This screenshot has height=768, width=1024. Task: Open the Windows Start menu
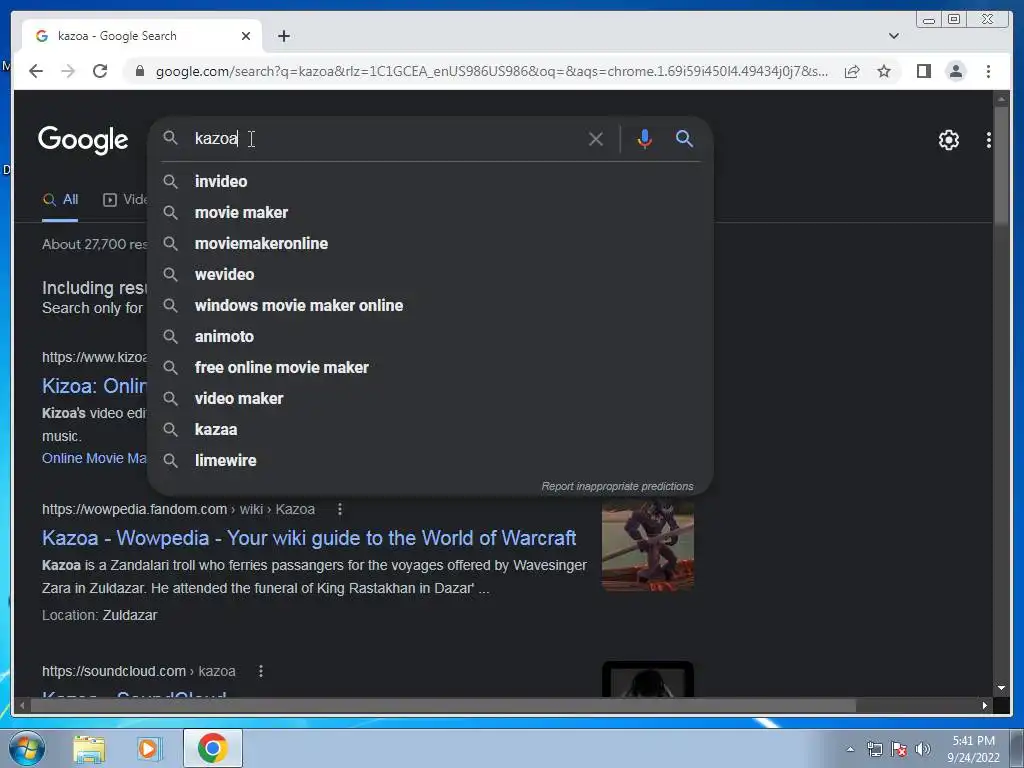coord(27,748)
